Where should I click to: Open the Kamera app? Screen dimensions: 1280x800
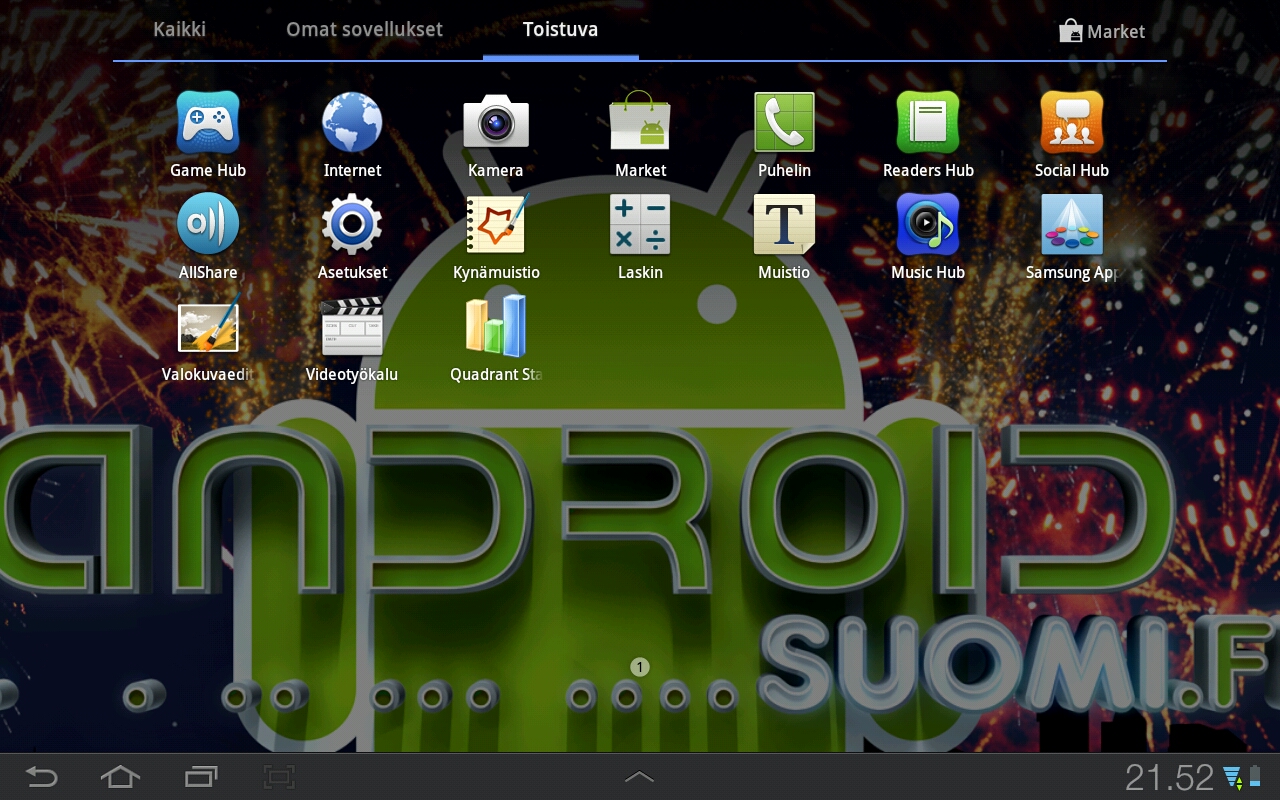pos(496,123)
